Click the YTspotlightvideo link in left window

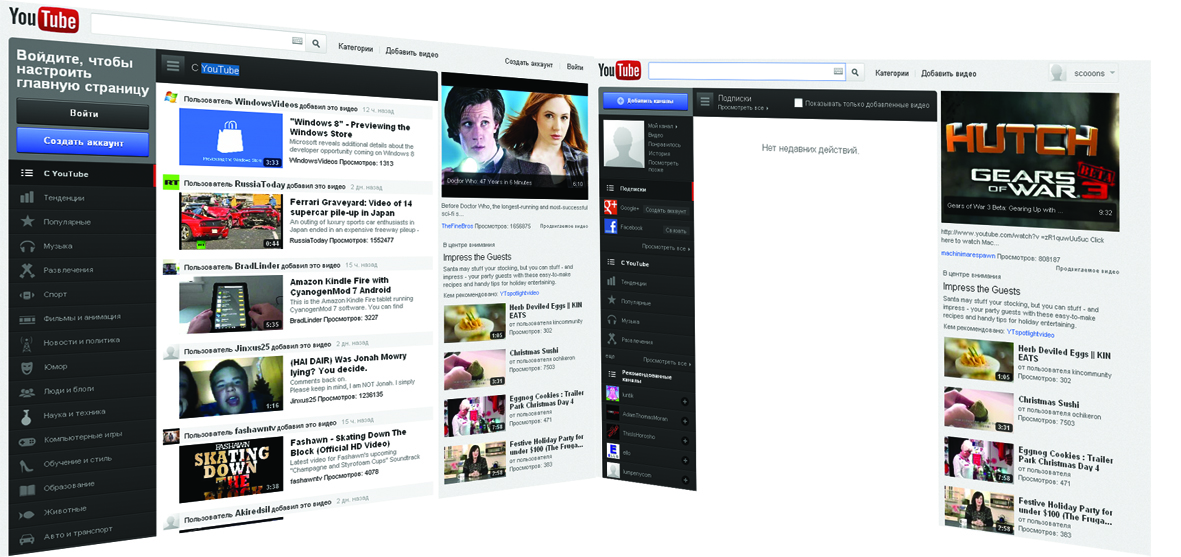pyautogui.click(x=520, y=292)
